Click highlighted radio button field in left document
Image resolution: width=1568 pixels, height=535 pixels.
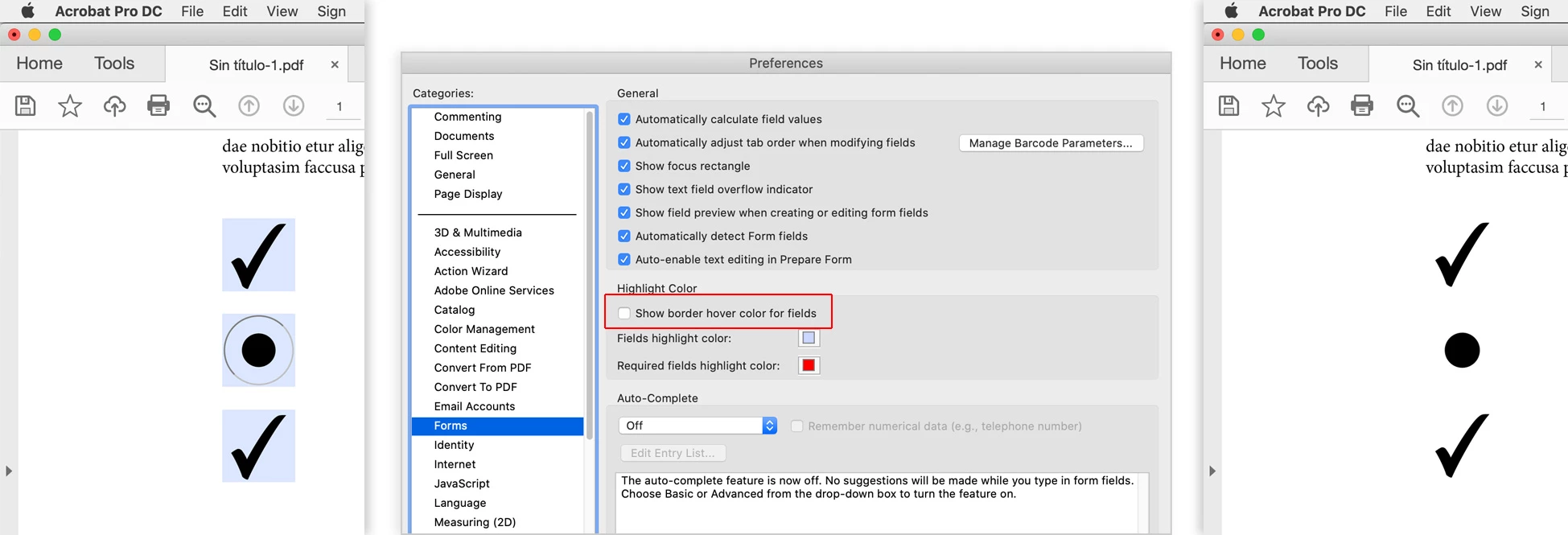pos(258,350)
